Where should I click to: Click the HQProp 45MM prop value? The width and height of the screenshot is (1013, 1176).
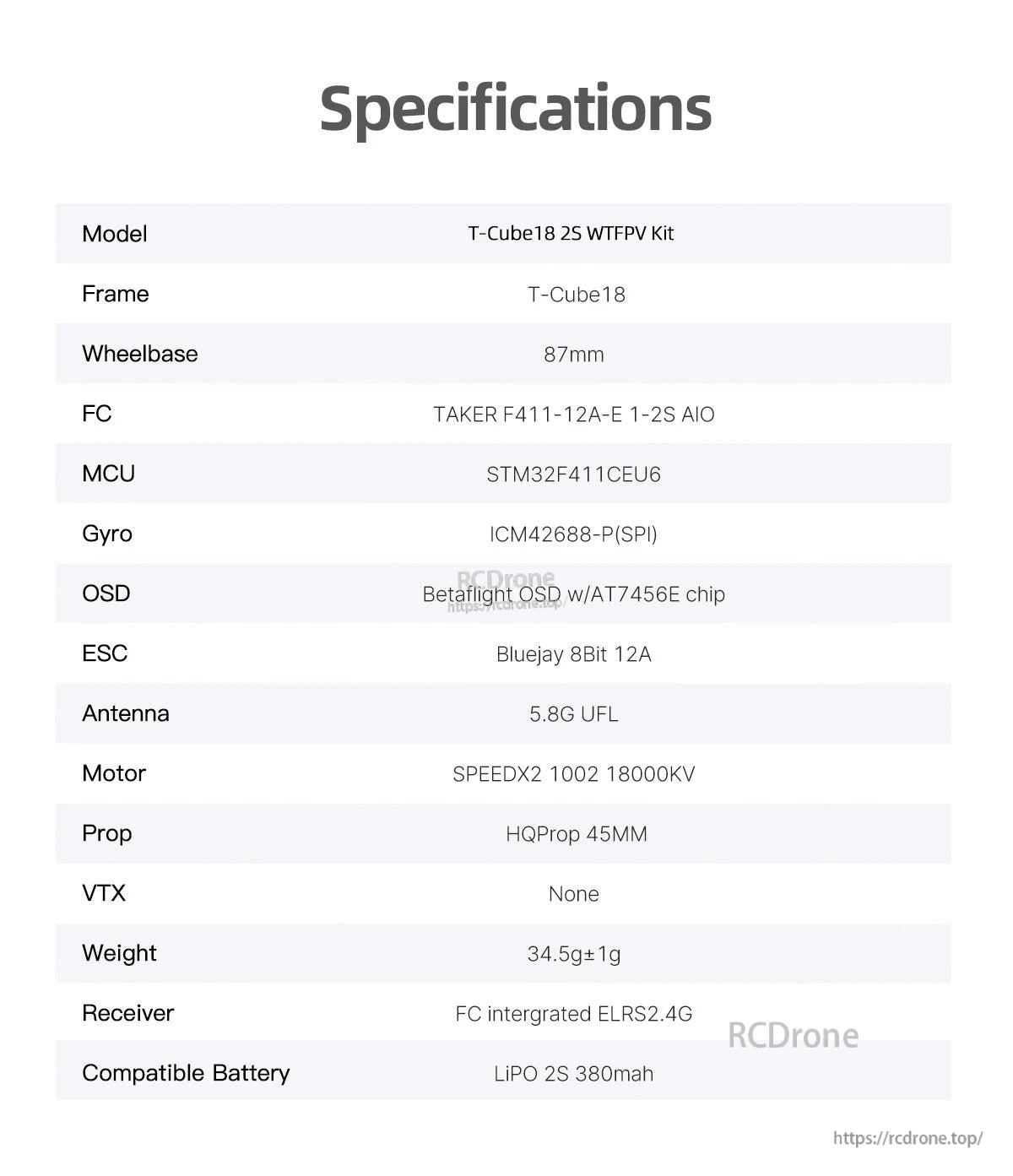pos(576,834)
